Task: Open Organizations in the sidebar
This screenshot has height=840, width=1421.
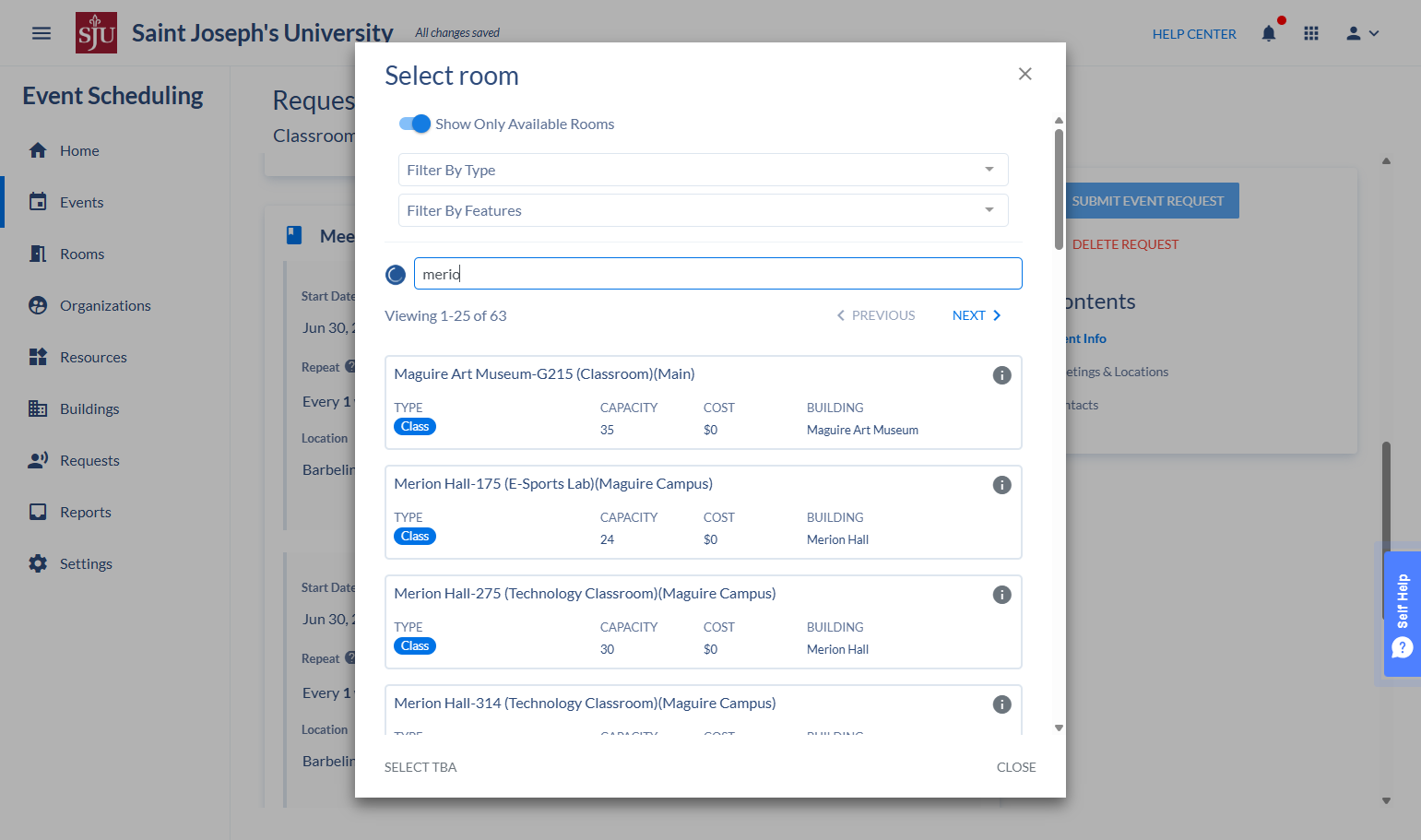Action: 105,305
